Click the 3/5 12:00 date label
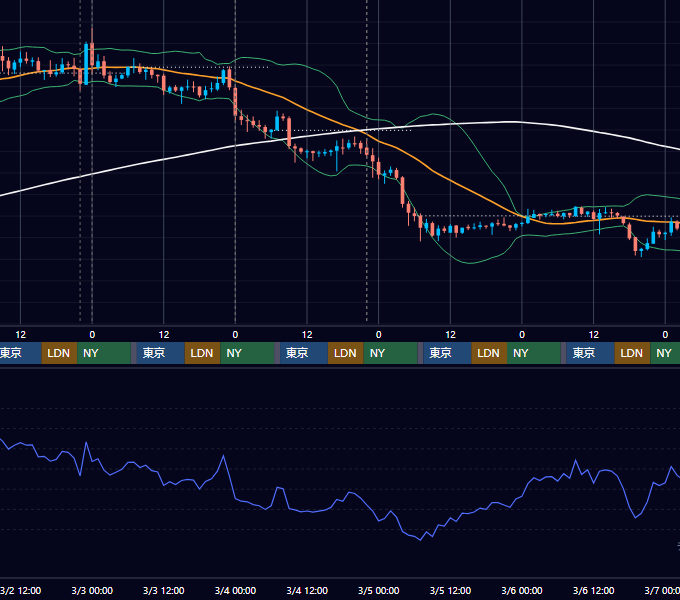 tap(450, 590)
